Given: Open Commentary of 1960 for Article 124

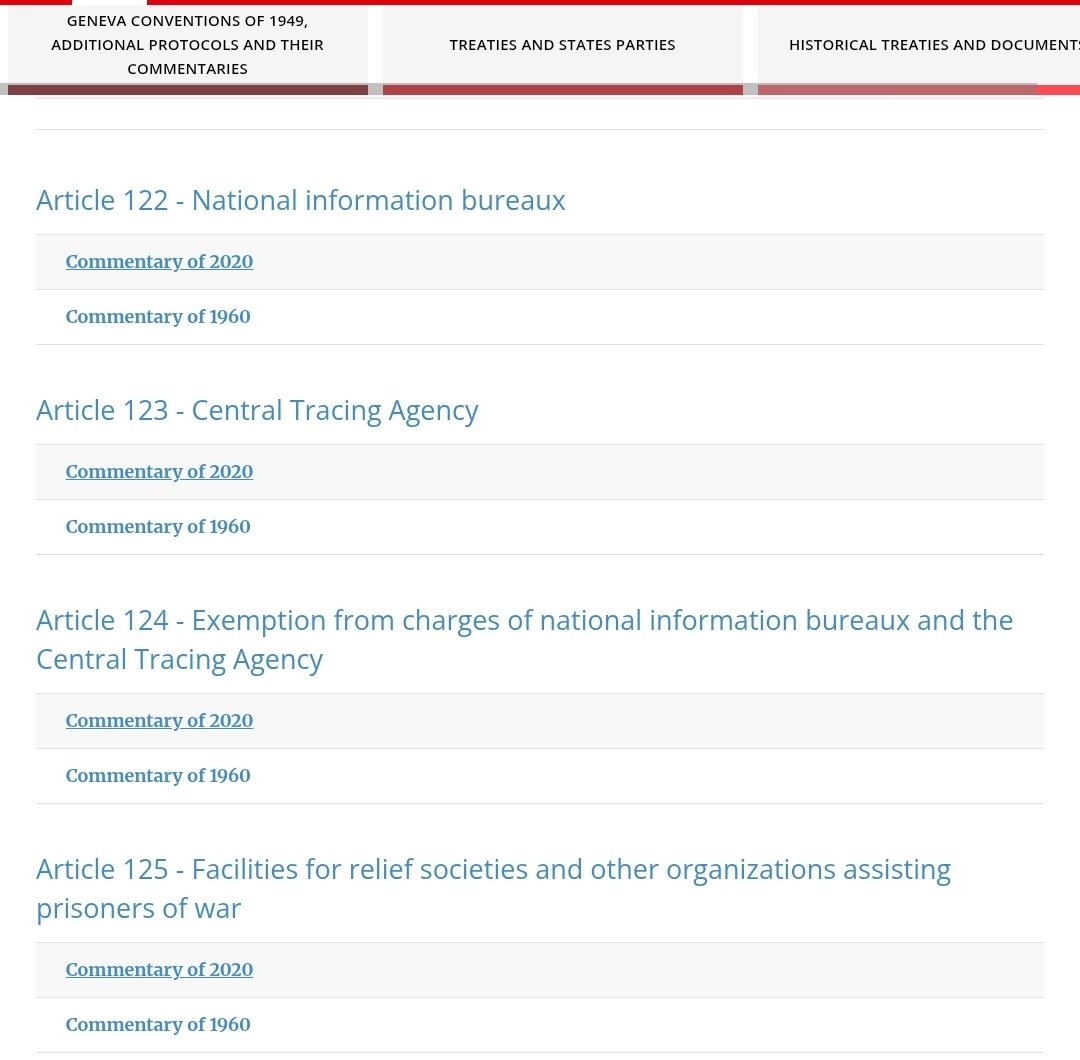Looking at the screenshot, I should point(158,776).
